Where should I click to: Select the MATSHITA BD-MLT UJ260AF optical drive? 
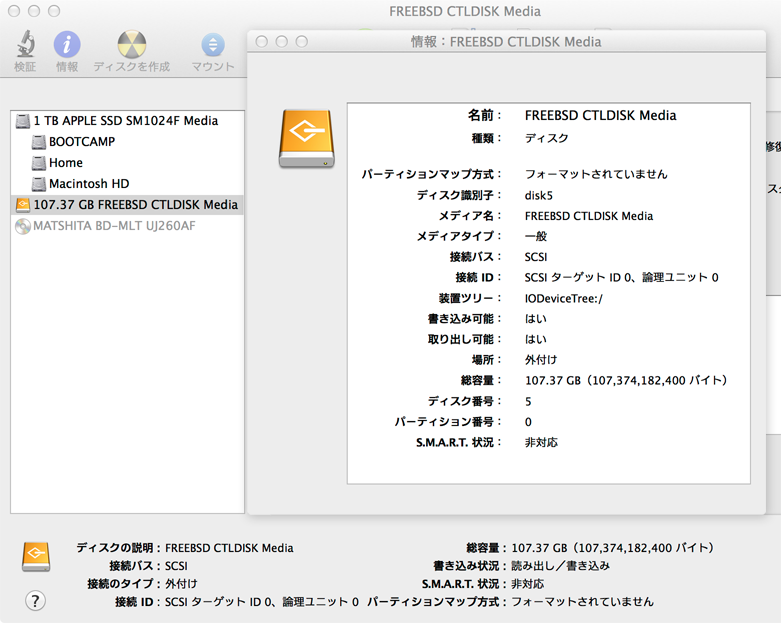point(114,225)
